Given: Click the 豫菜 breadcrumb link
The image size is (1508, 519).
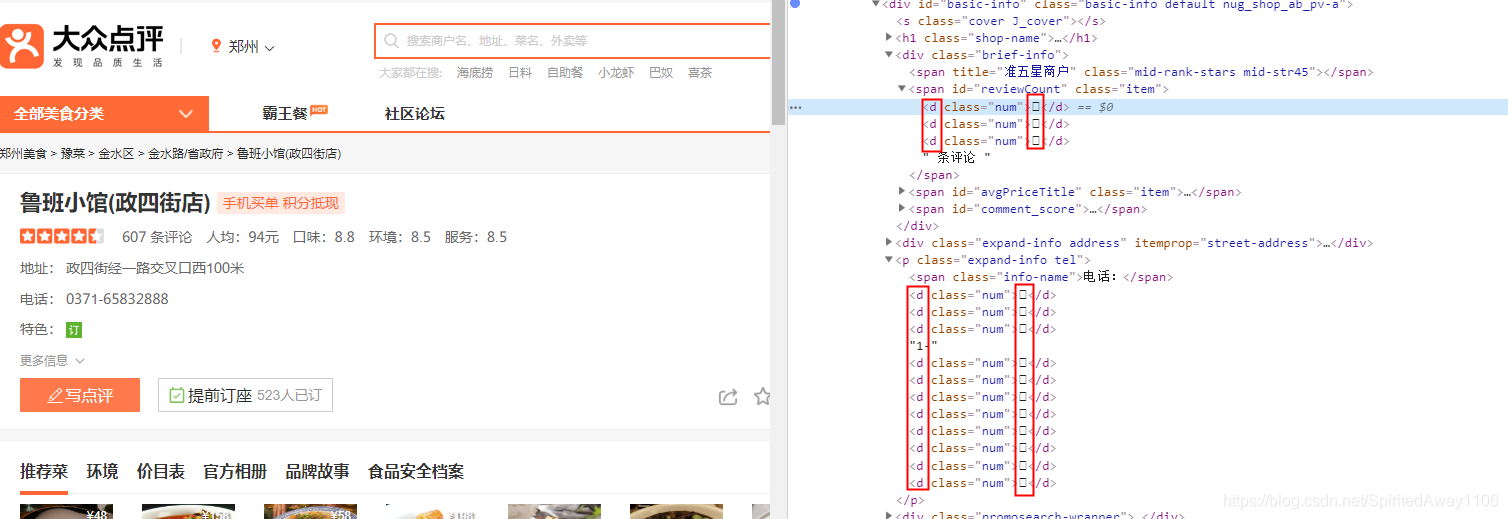Looking at the screenshot, I should 73,153.
